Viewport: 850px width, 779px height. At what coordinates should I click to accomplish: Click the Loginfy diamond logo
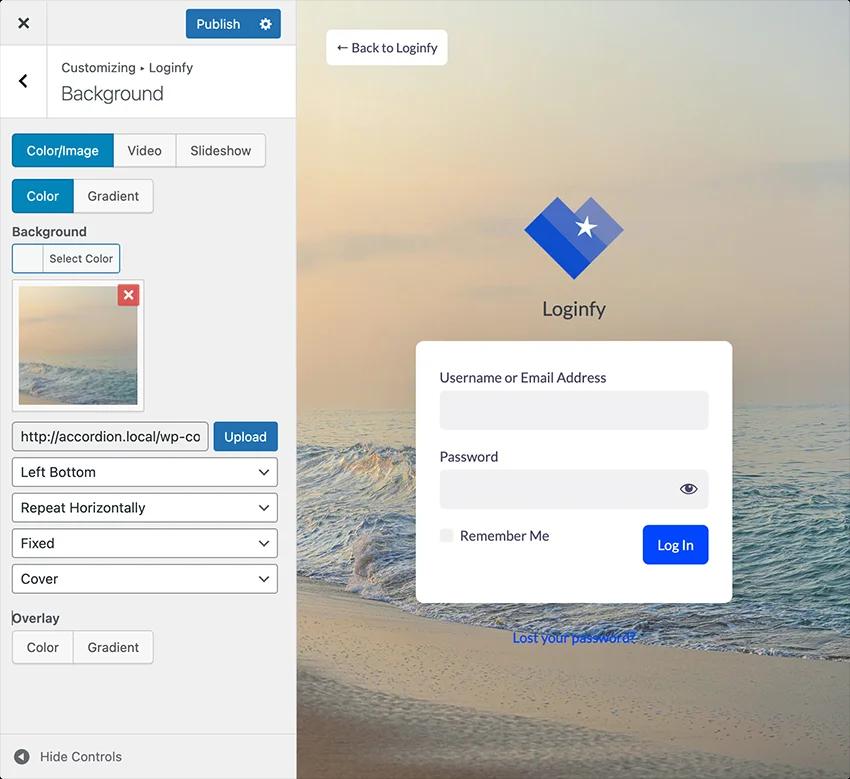[573, 238]
